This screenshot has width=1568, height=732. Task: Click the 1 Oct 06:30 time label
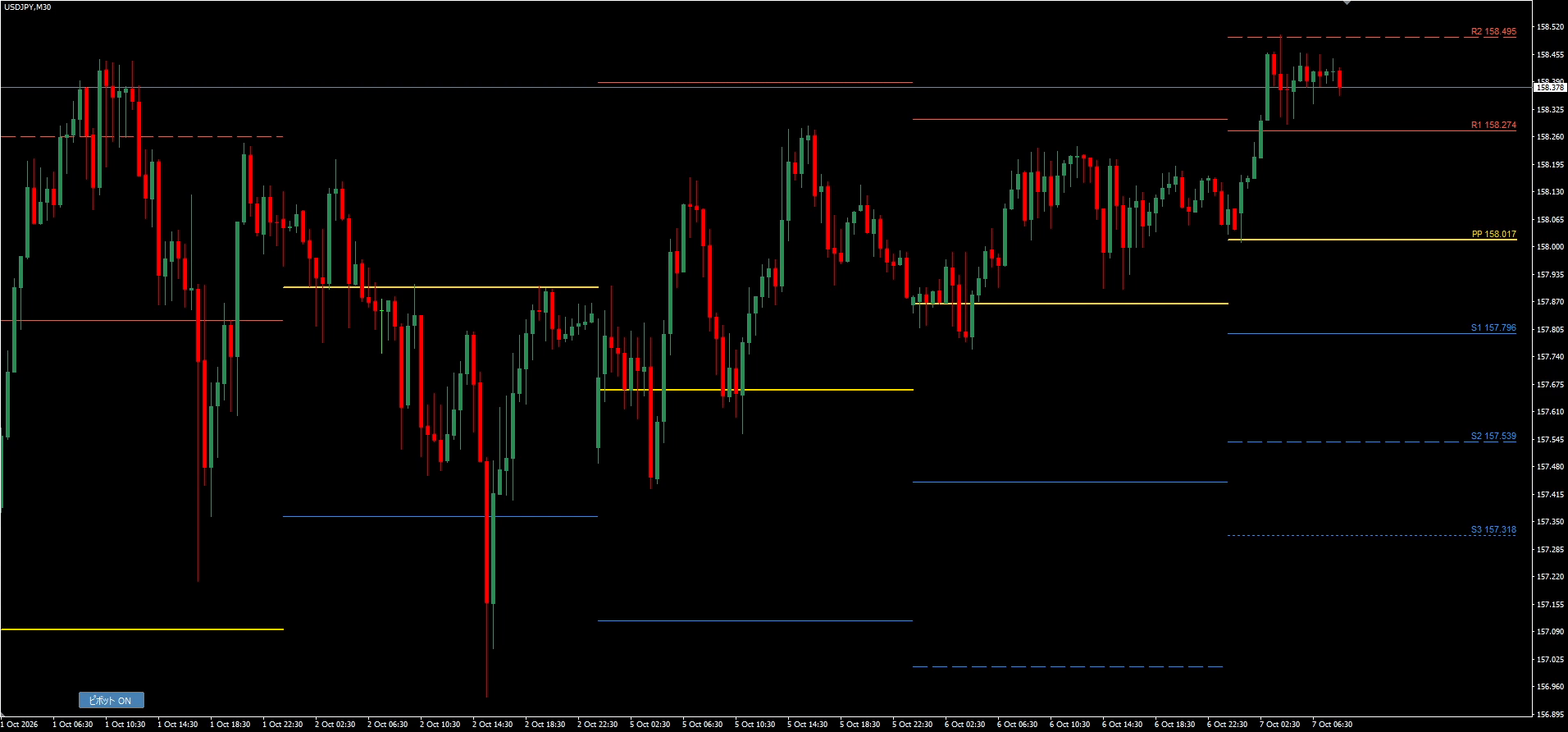point(72,725)
